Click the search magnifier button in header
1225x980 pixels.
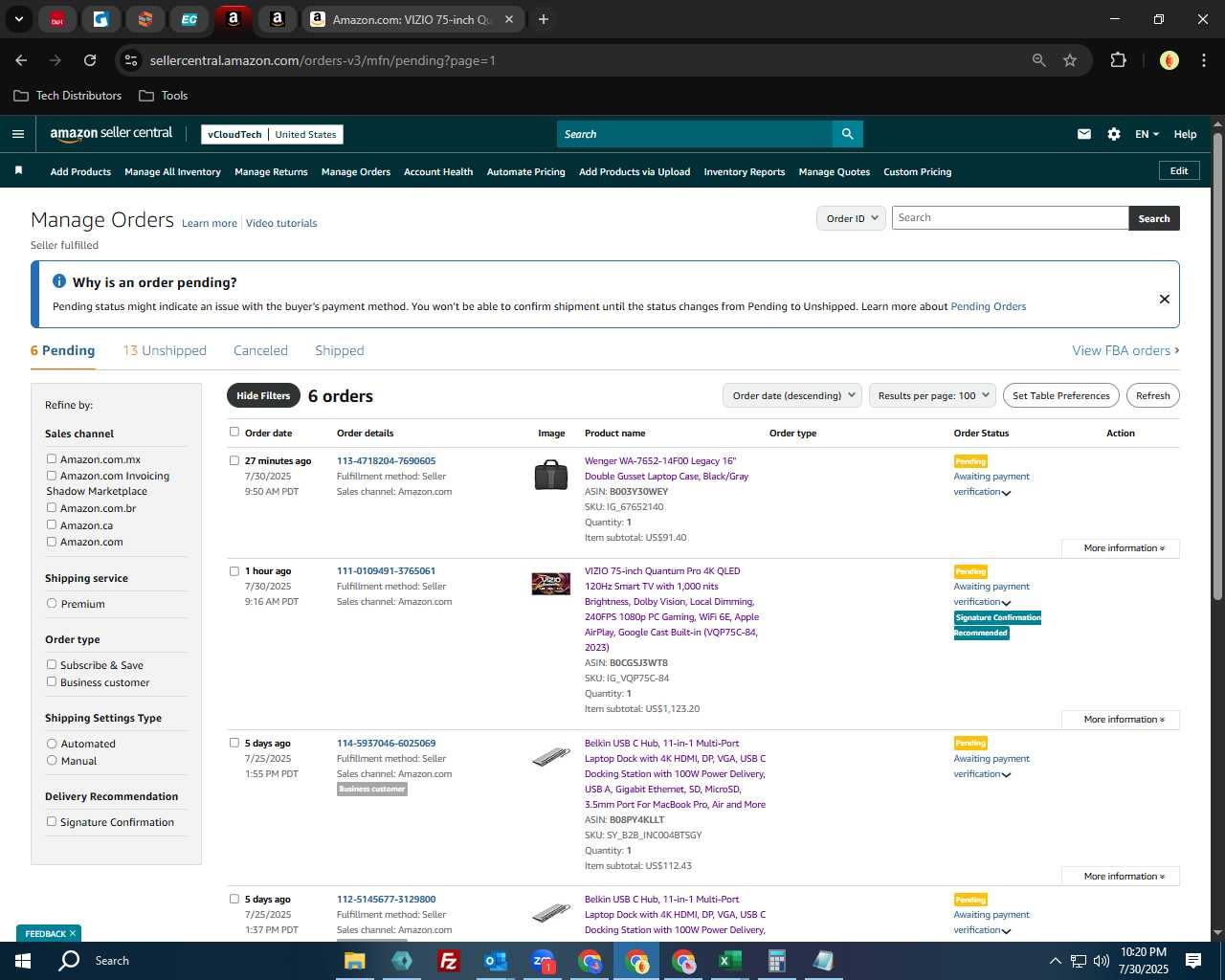tap(847, 134)
